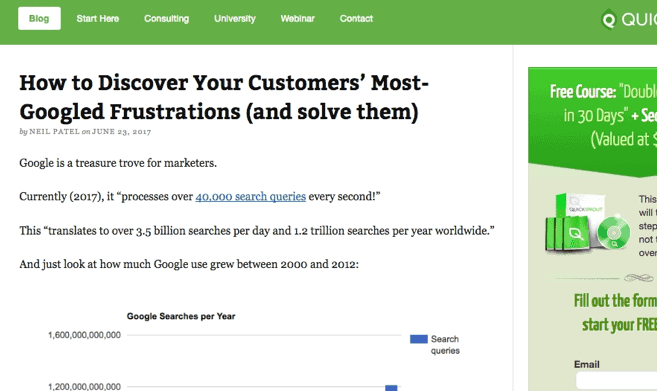The height and width of the screenshot is (391, 657).
Task: Open the Blog tab
Action: pos(39,18)
